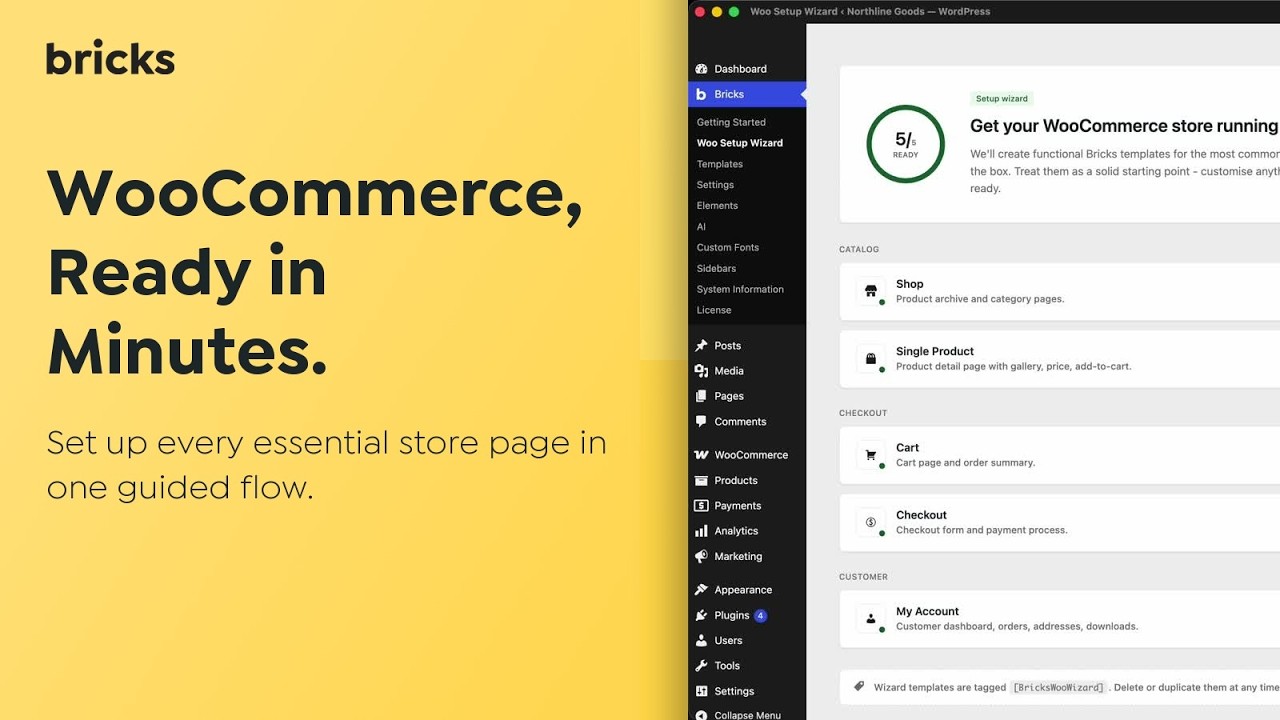The image size is (1280, 720).
Task: Click the Pages icon in the sidebar
Action: [x=701, y=396]
